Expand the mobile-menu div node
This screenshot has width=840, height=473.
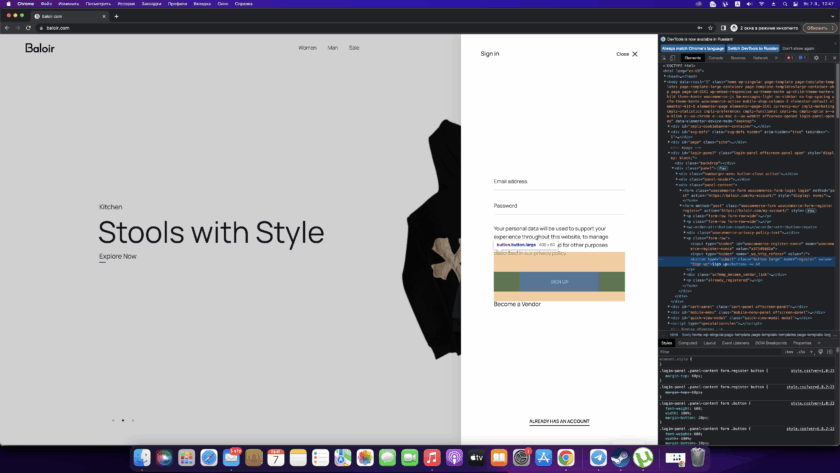[x=669, y=312]
